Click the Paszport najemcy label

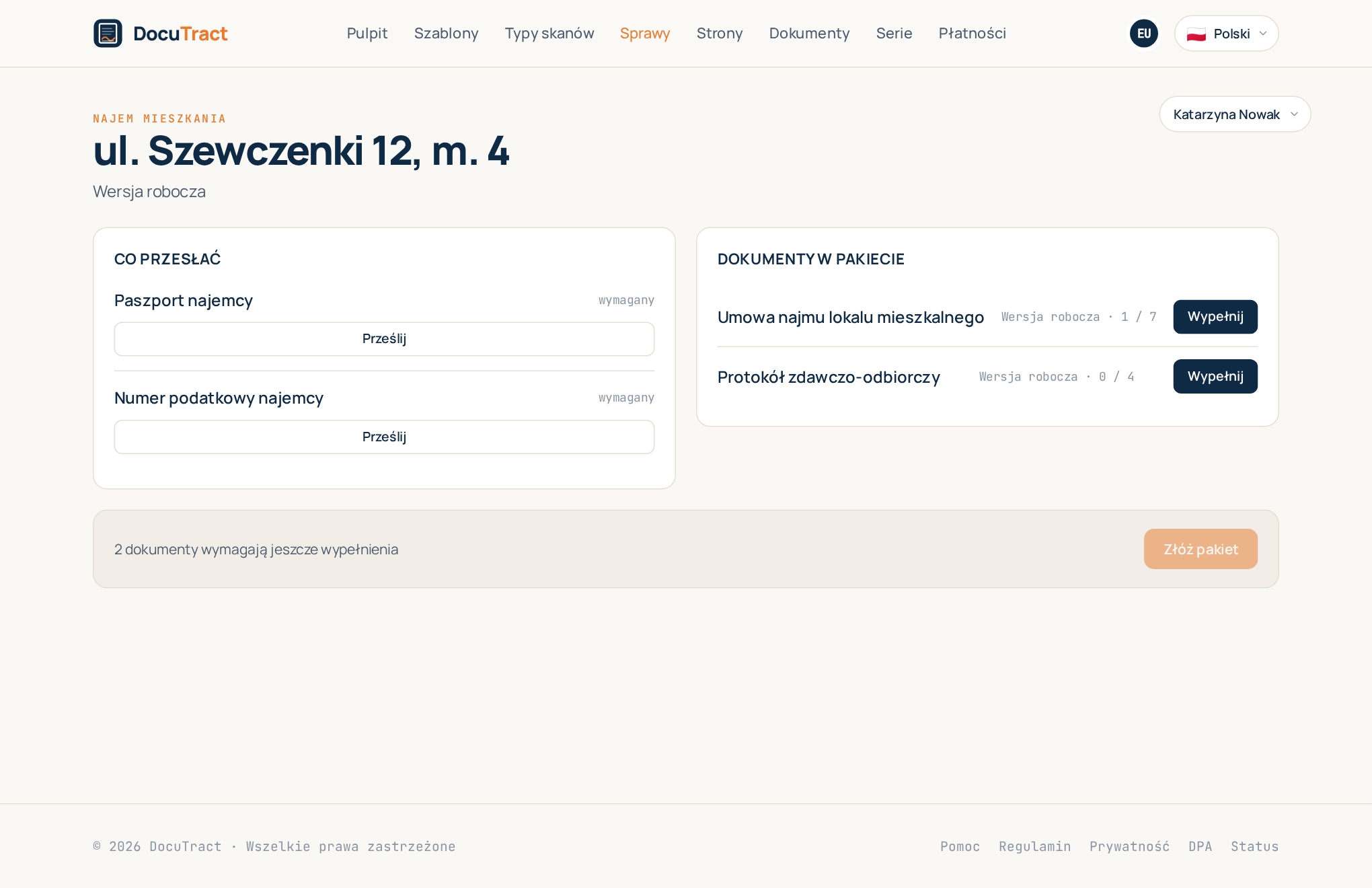184,301
